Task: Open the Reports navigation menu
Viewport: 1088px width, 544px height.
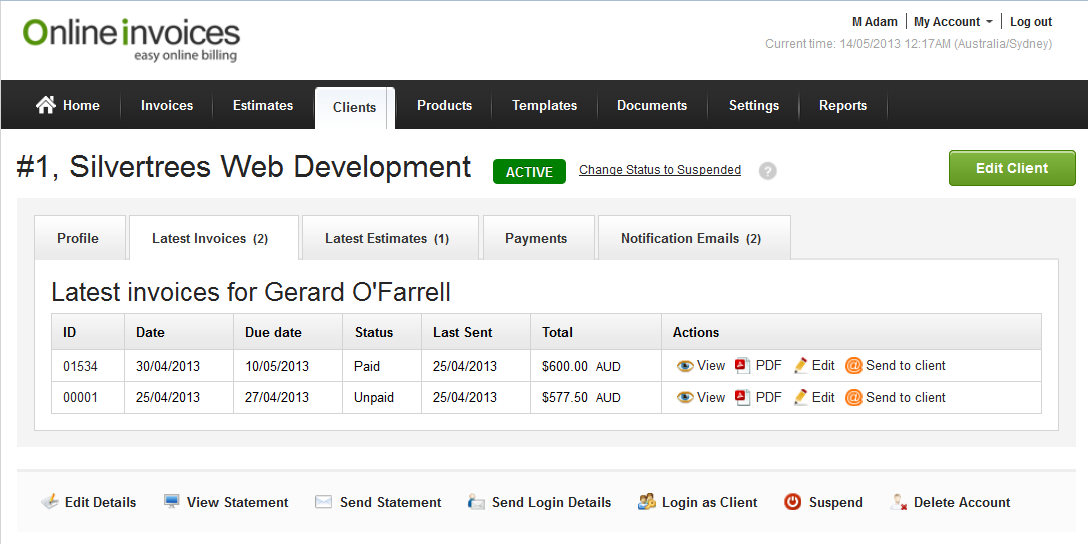Action: (842, 105)
